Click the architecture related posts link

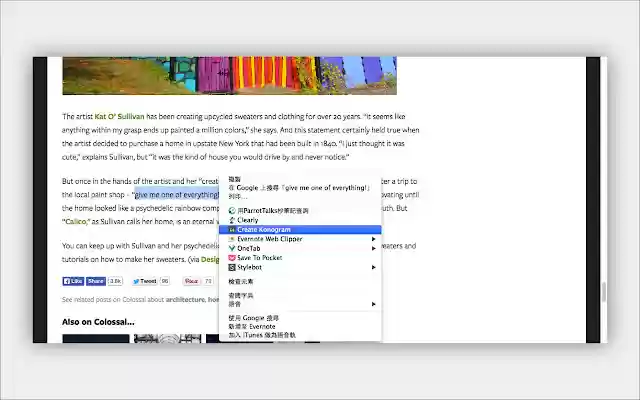[x=185, y=299]
